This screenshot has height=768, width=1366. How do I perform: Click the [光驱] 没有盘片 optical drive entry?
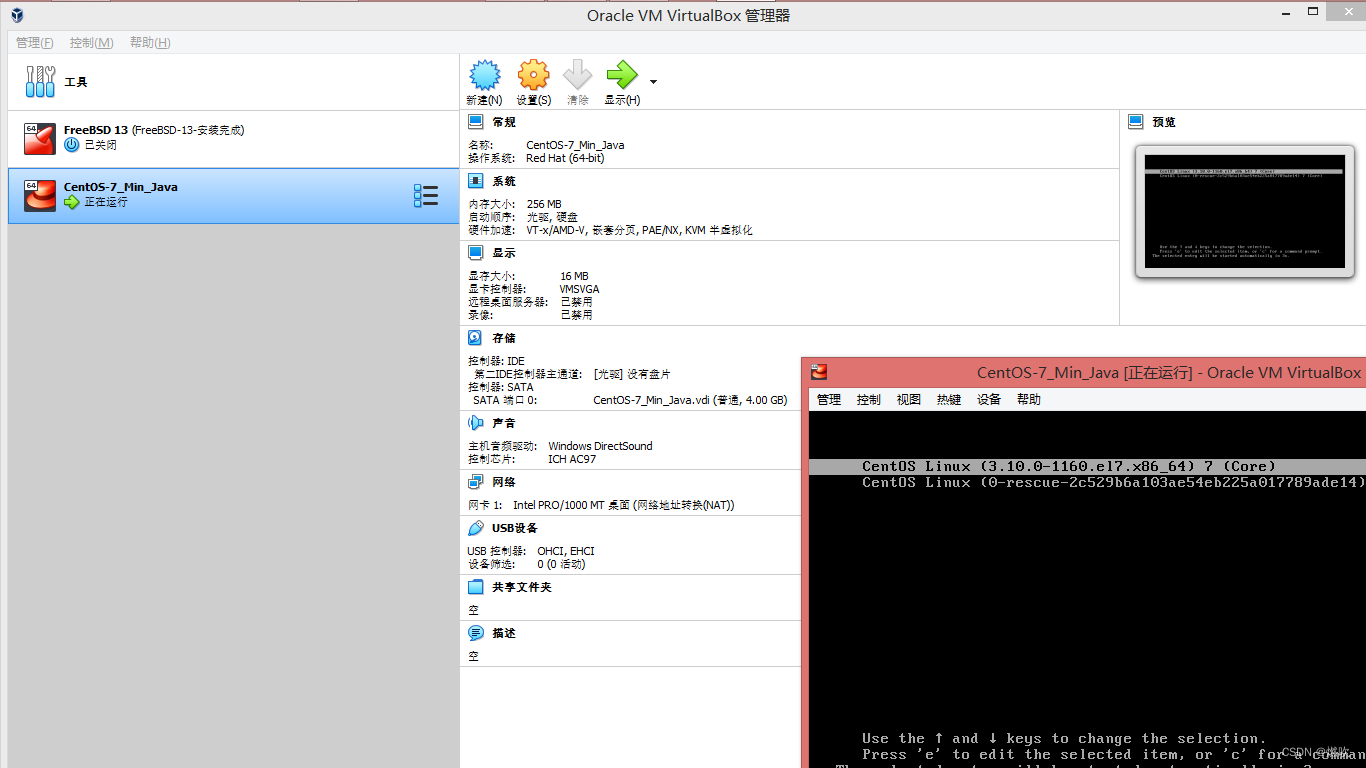coord(632,374)
